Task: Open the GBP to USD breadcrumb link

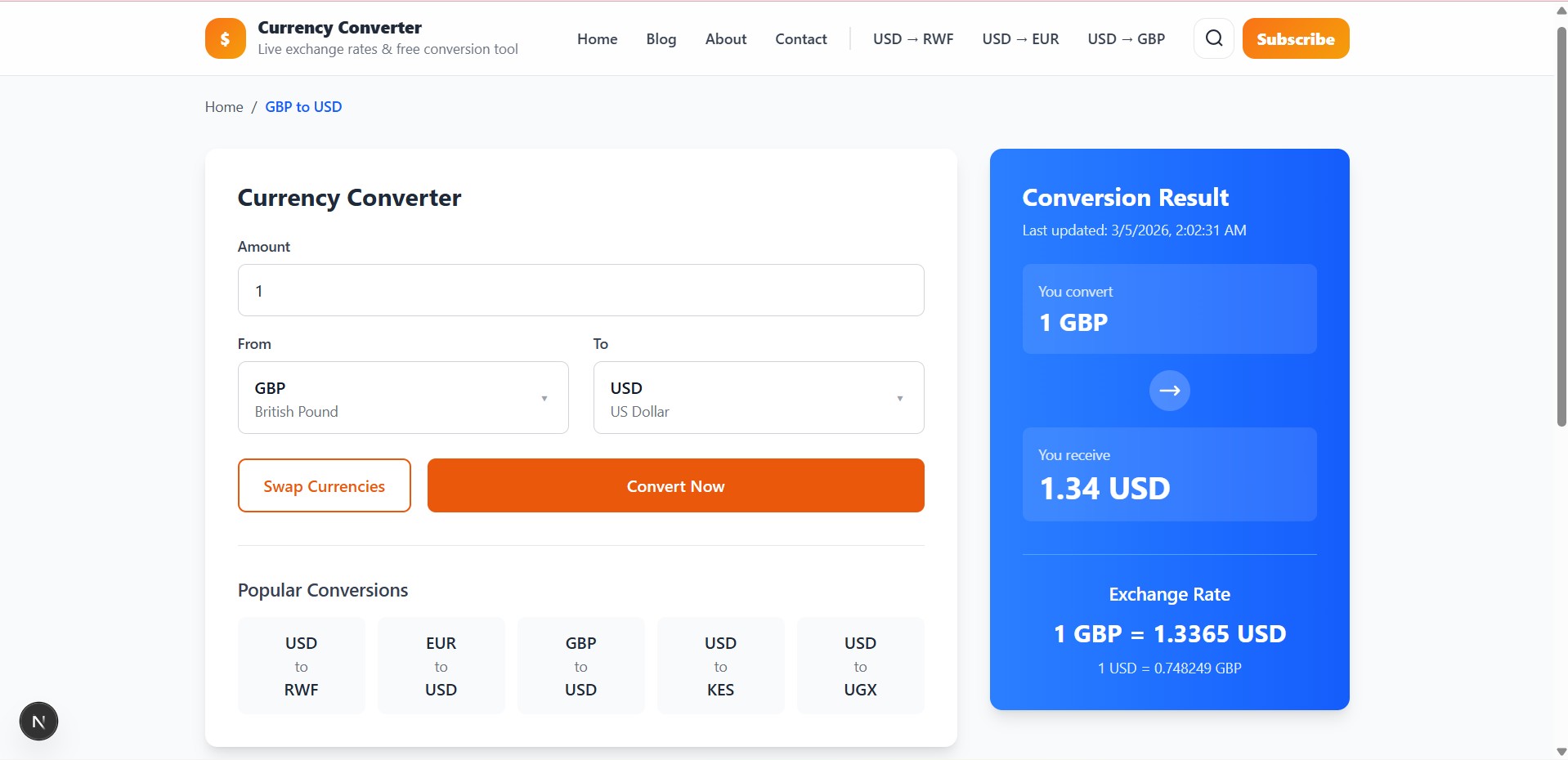Action: [x=302, y=106]
